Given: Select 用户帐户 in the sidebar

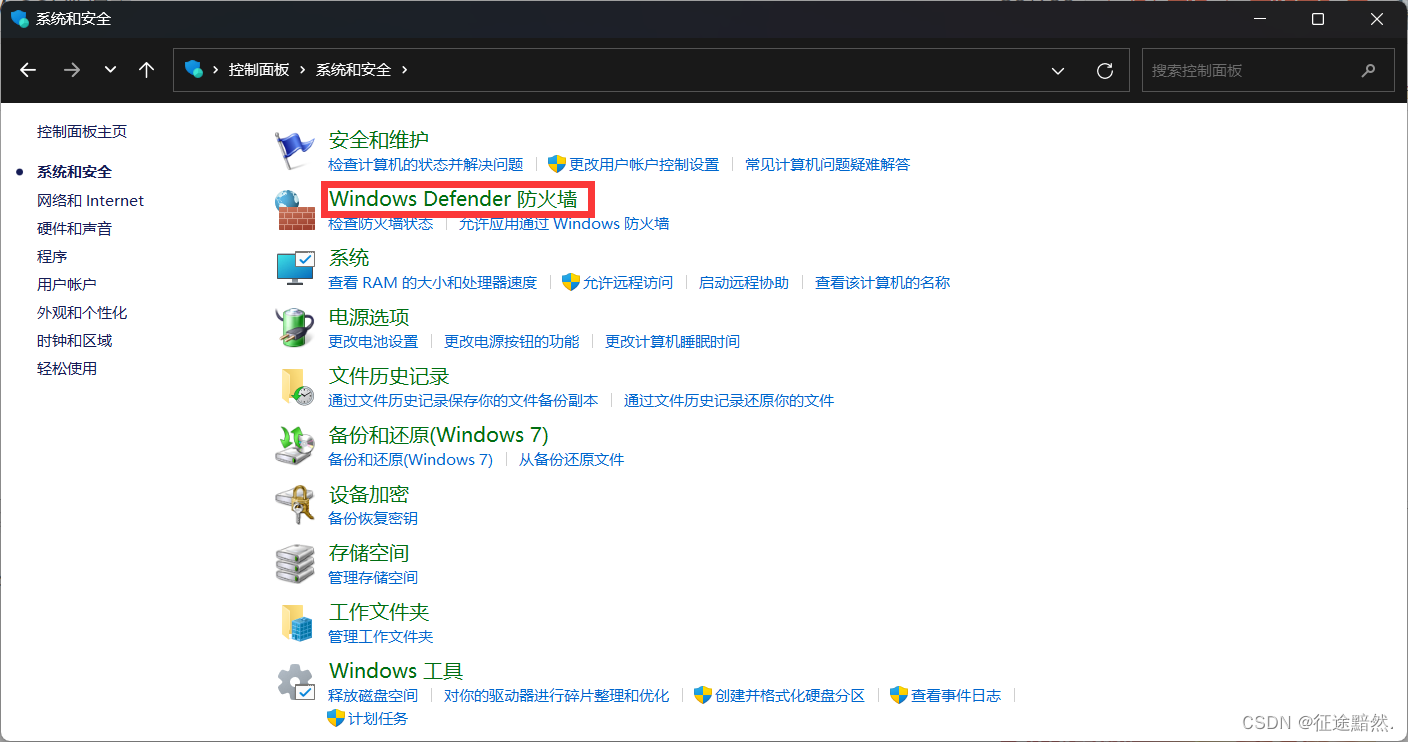Looking at the screenshot, I should click(67, 285).
